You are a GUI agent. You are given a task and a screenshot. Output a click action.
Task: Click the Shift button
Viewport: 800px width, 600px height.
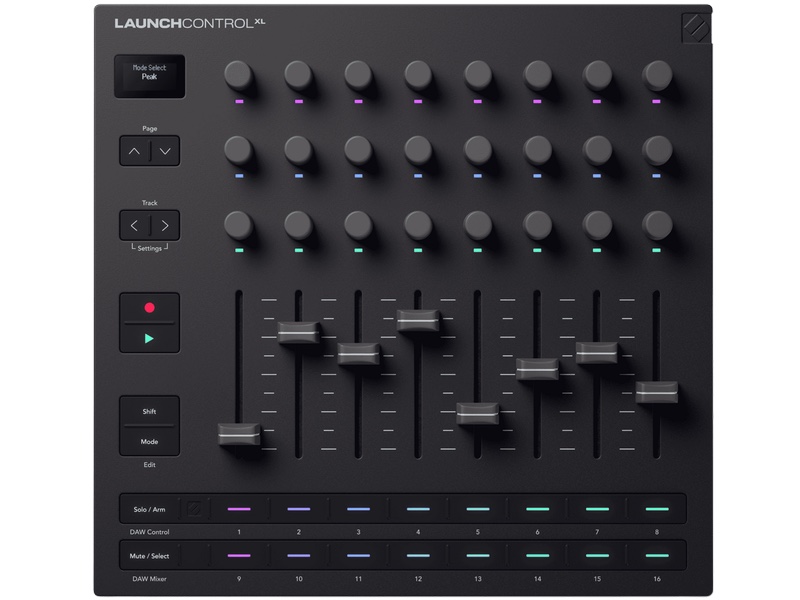(x=149, y=411)
